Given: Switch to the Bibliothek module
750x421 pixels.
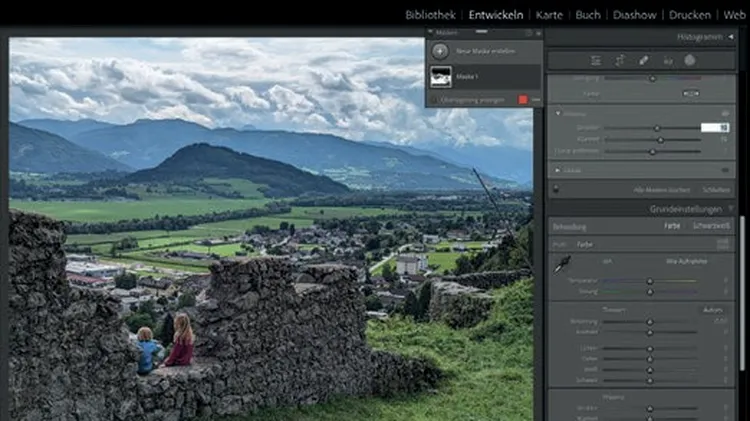Looking at the screenshot, I should (x=430, y=15).
